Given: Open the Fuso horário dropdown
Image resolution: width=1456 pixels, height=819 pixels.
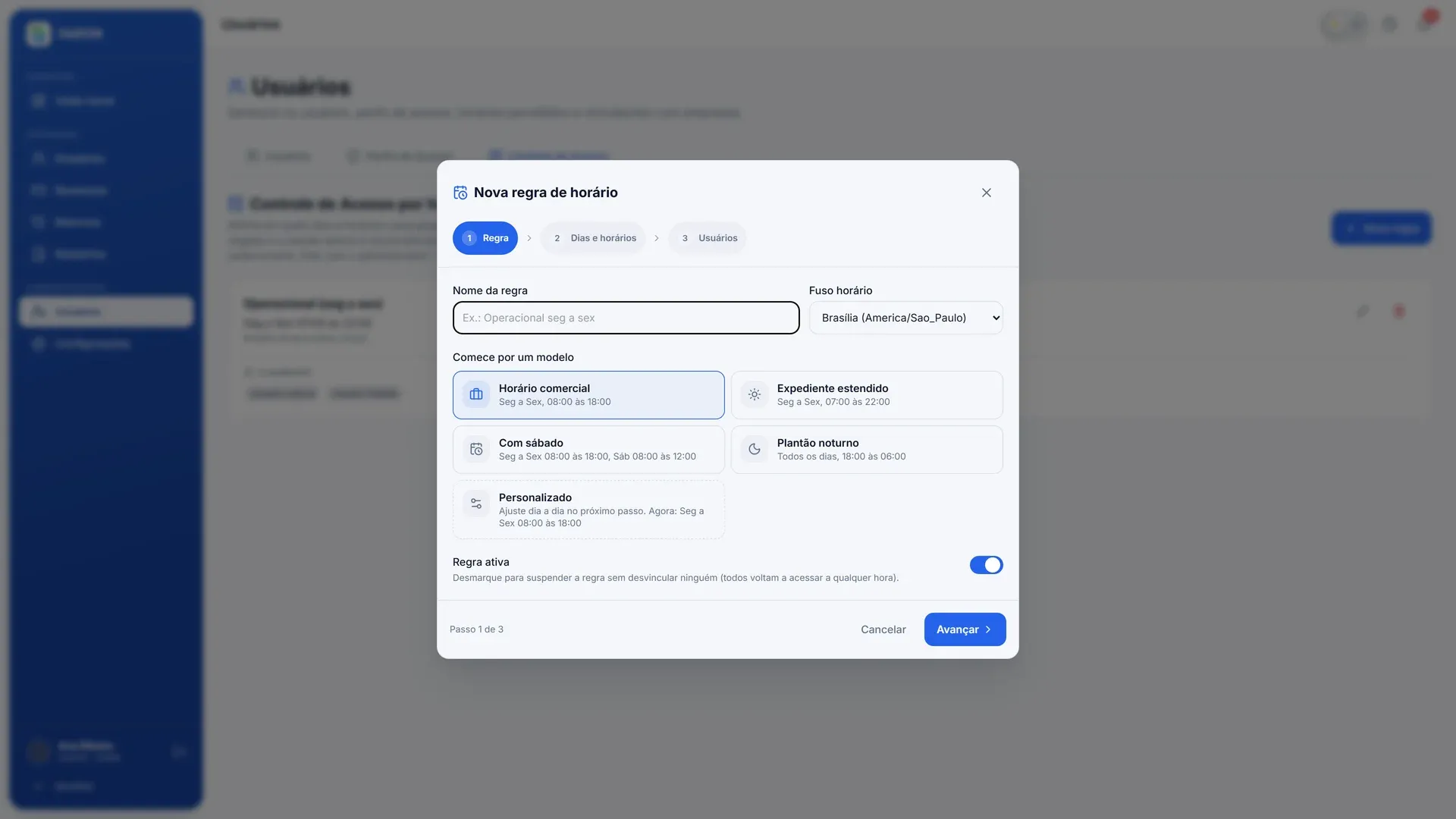Looking at the screenshot, I should tap(905, 318).
